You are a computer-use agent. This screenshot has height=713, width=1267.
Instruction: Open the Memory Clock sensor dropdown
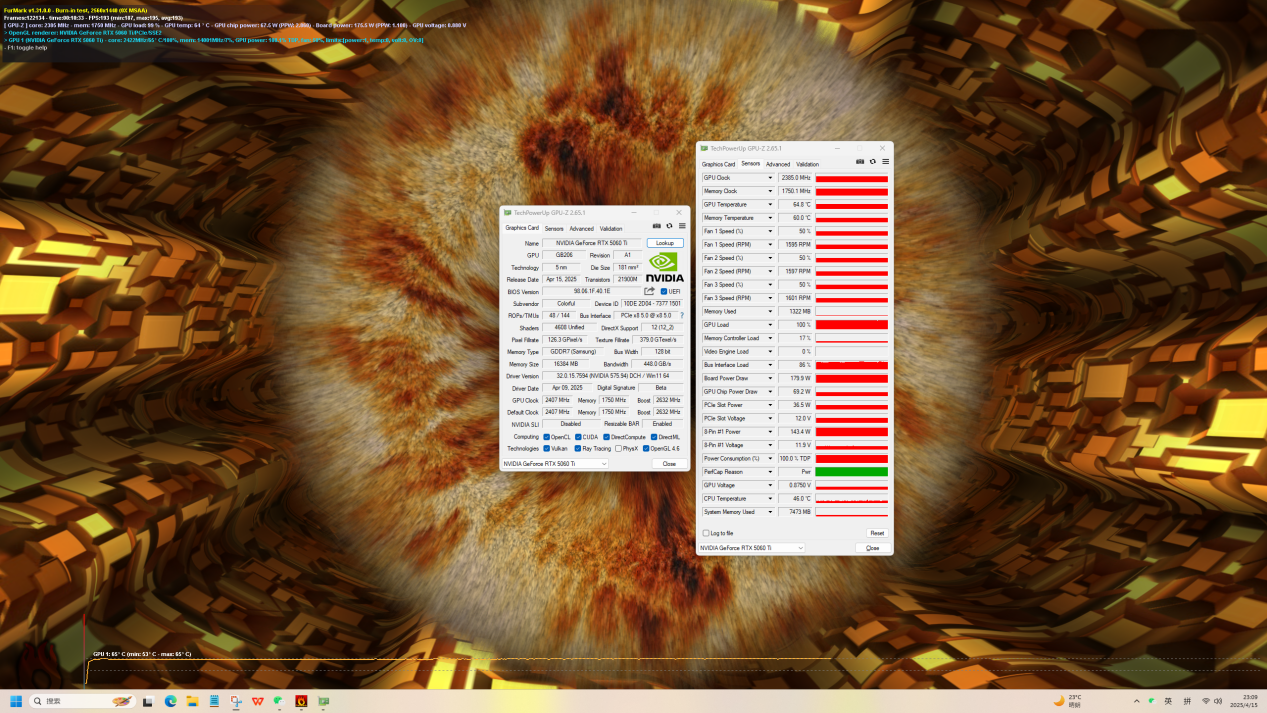tap(770, 191)
